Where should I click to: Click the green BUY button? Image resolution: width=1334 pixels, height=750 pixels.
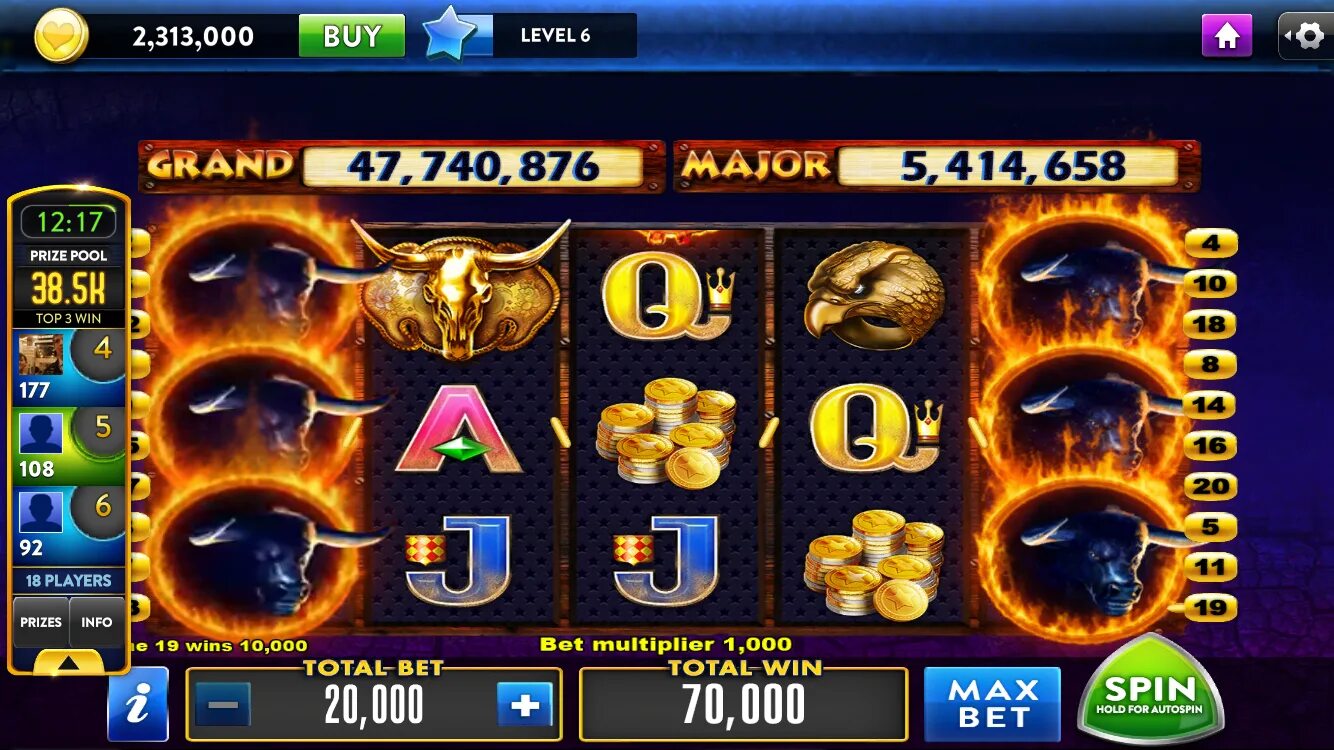pos(352,36)
